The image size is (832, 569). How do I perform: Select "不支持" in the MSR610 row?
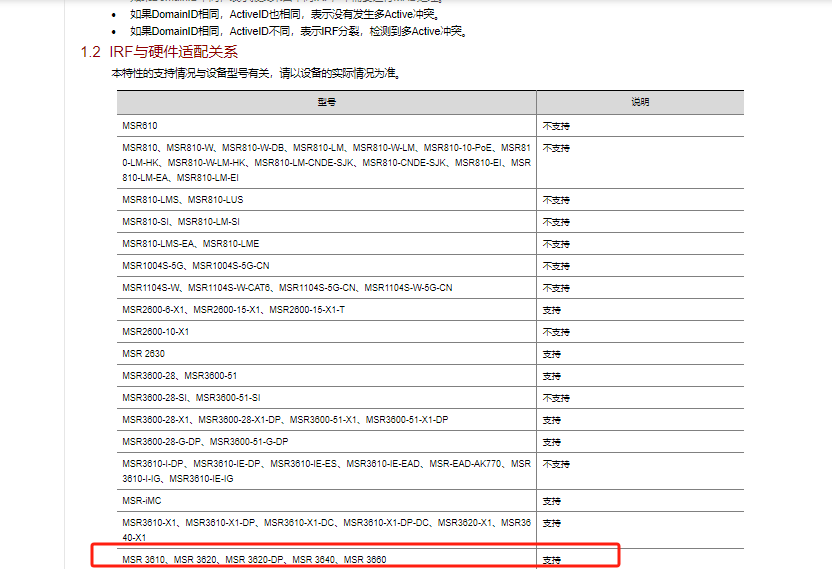[x=556, y=126]
